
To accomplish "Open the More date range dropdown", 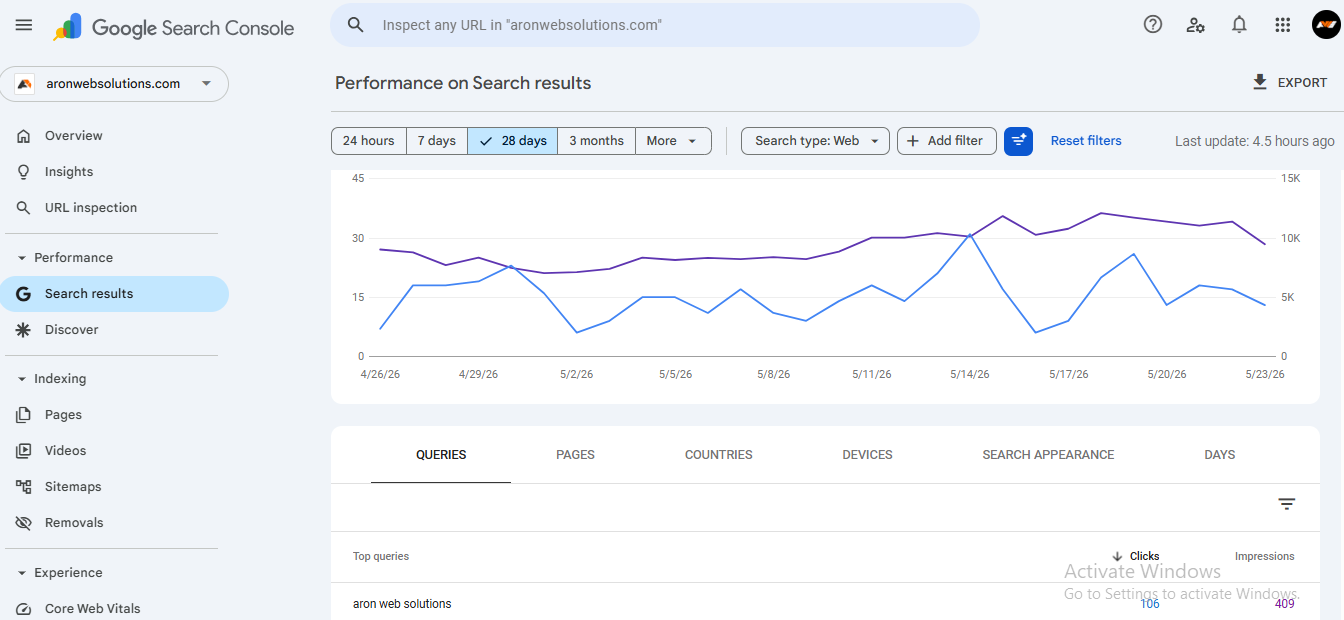I will tap(674, 141).
